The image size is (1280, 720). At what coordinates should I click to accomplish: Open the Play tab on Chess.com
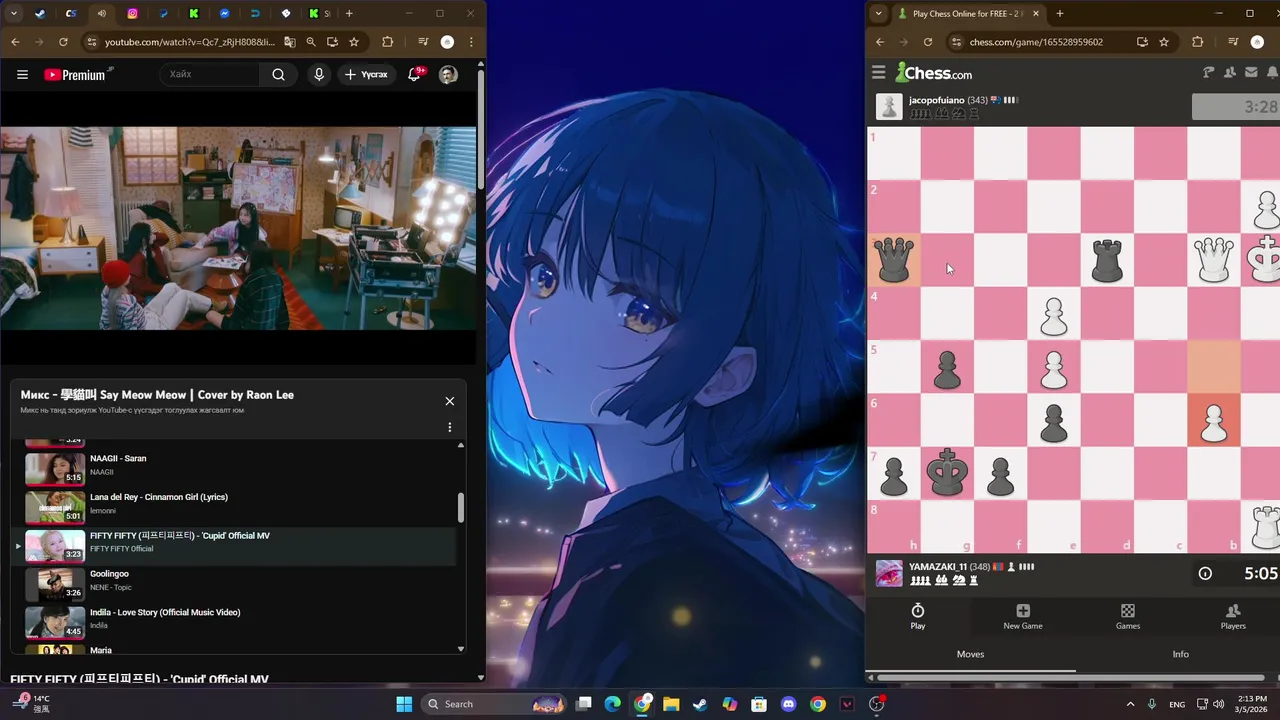coord(918,616)
